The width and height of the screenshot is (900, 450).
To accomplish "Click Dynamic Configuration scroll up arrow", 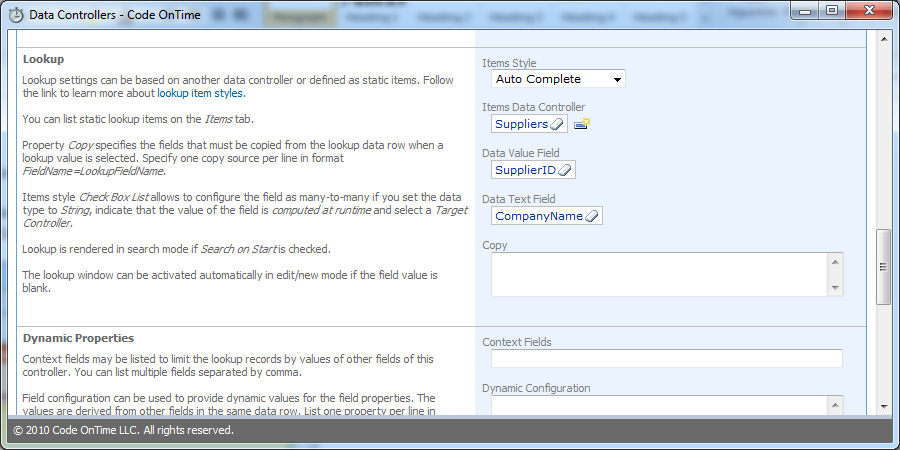I will pyautogui.click(x=835, y=405).
